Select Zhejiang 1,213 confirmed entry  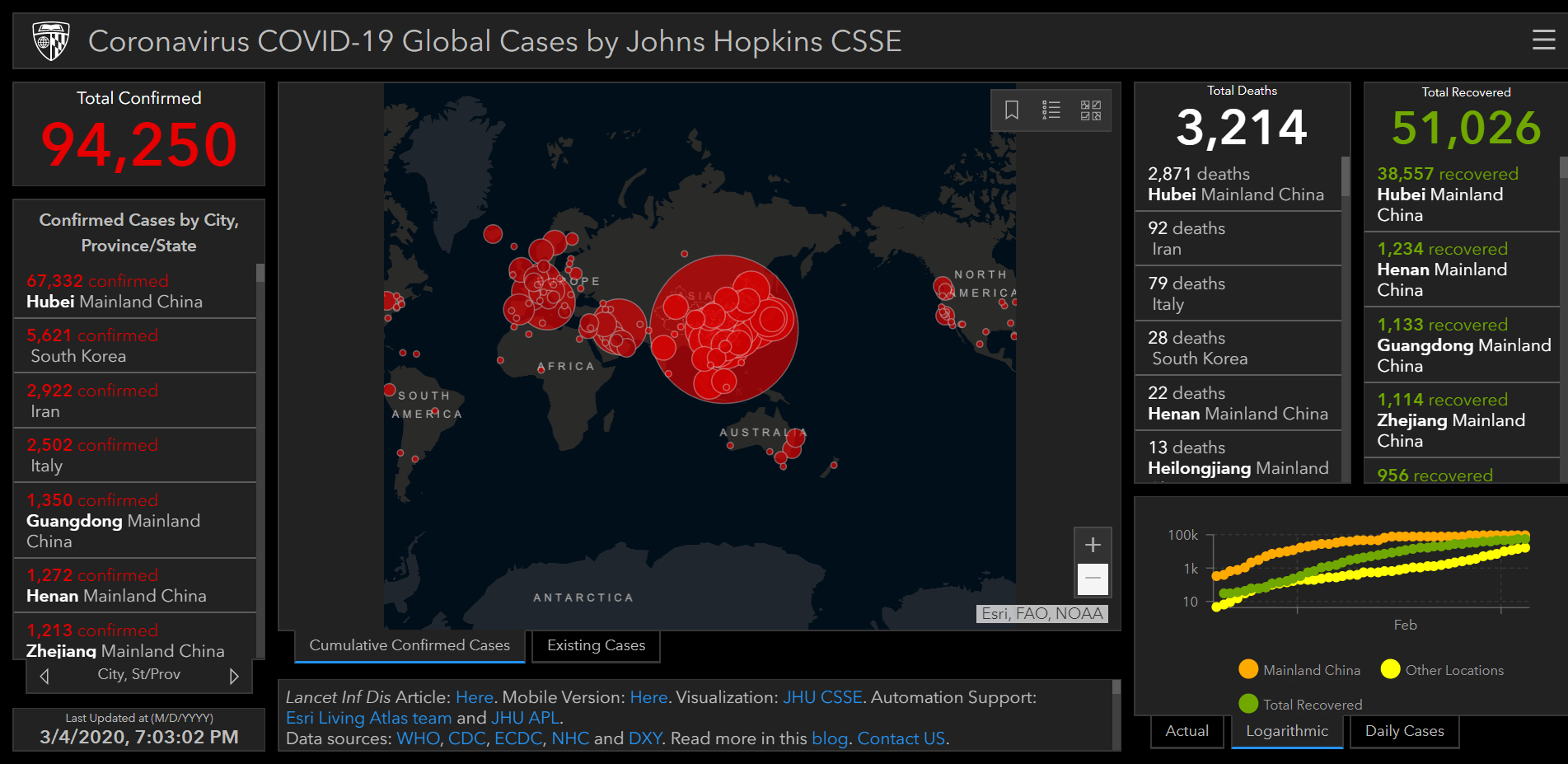(x=135, y=637)
